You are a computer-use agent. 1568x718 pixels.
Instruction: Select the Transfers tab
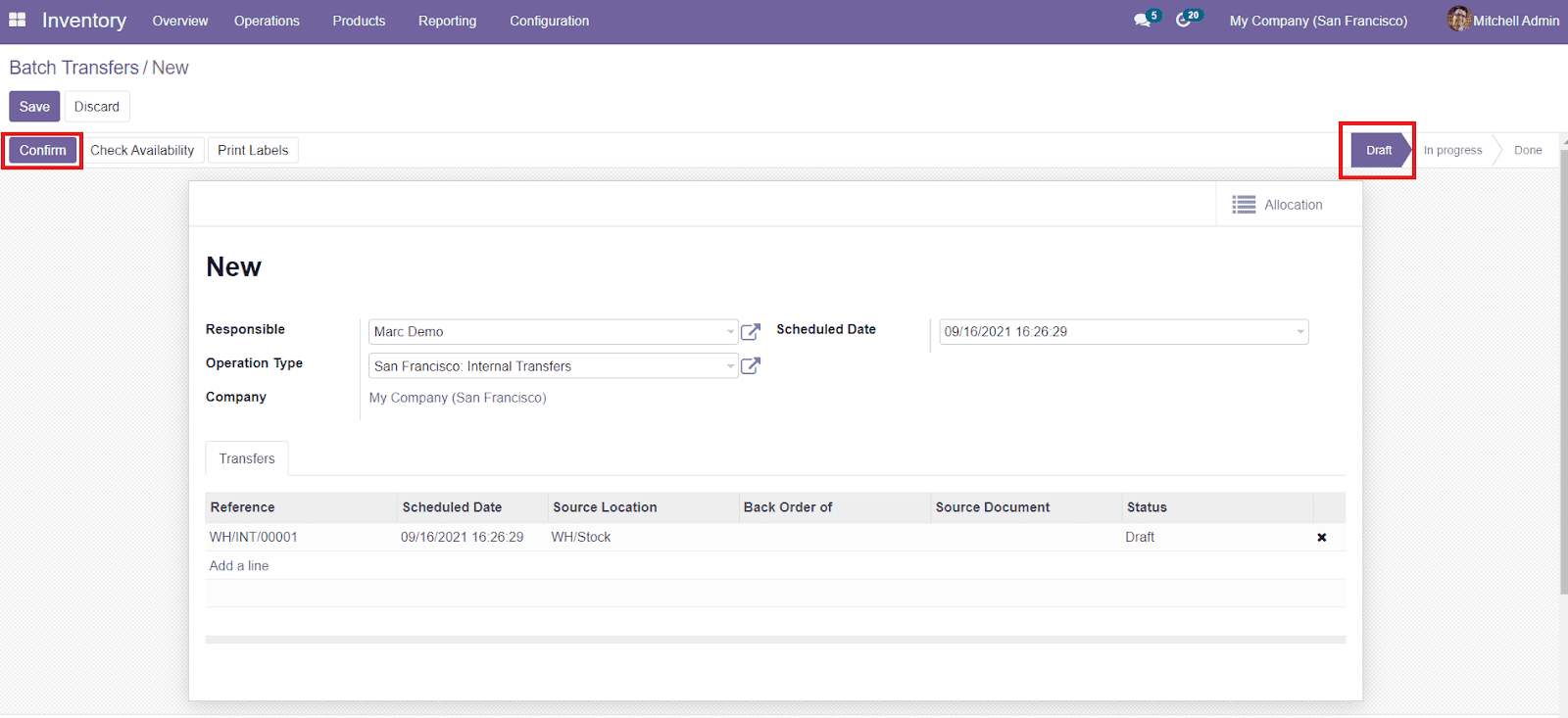[247, 458]
